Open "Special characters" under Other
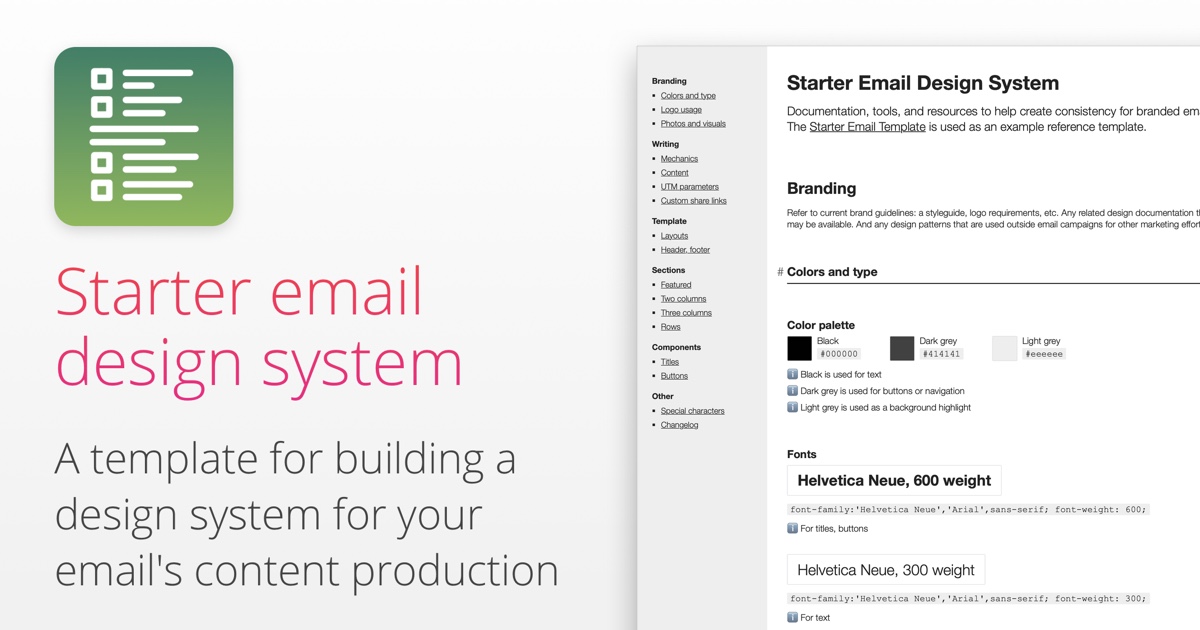1200x630 pixels. click(693, 410)
